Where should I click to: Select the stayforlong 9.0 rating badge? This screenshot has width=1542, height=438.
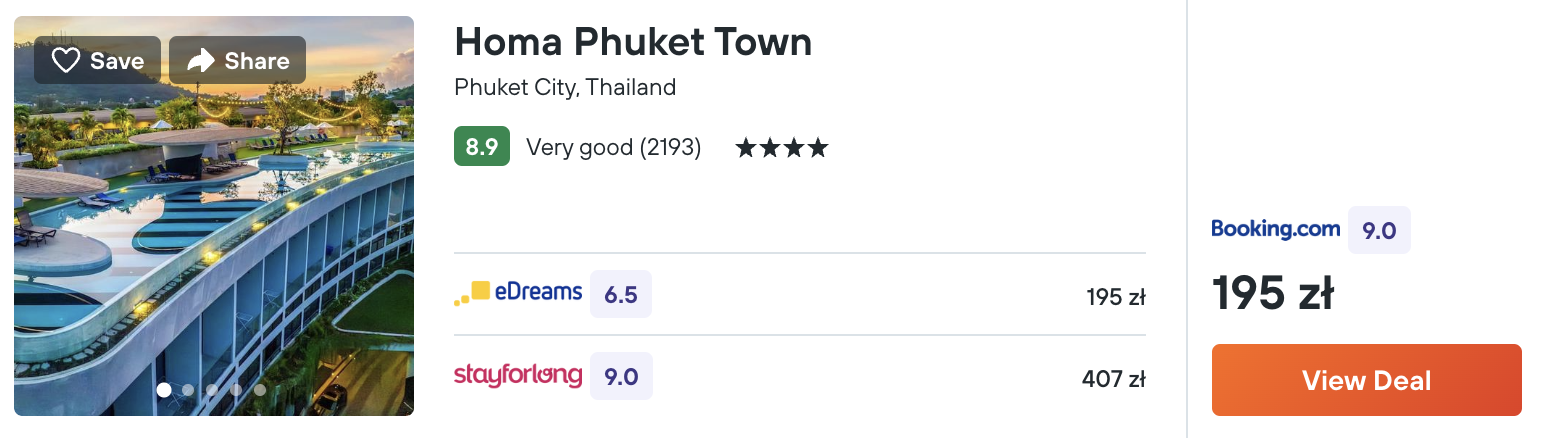click(620, 377)
